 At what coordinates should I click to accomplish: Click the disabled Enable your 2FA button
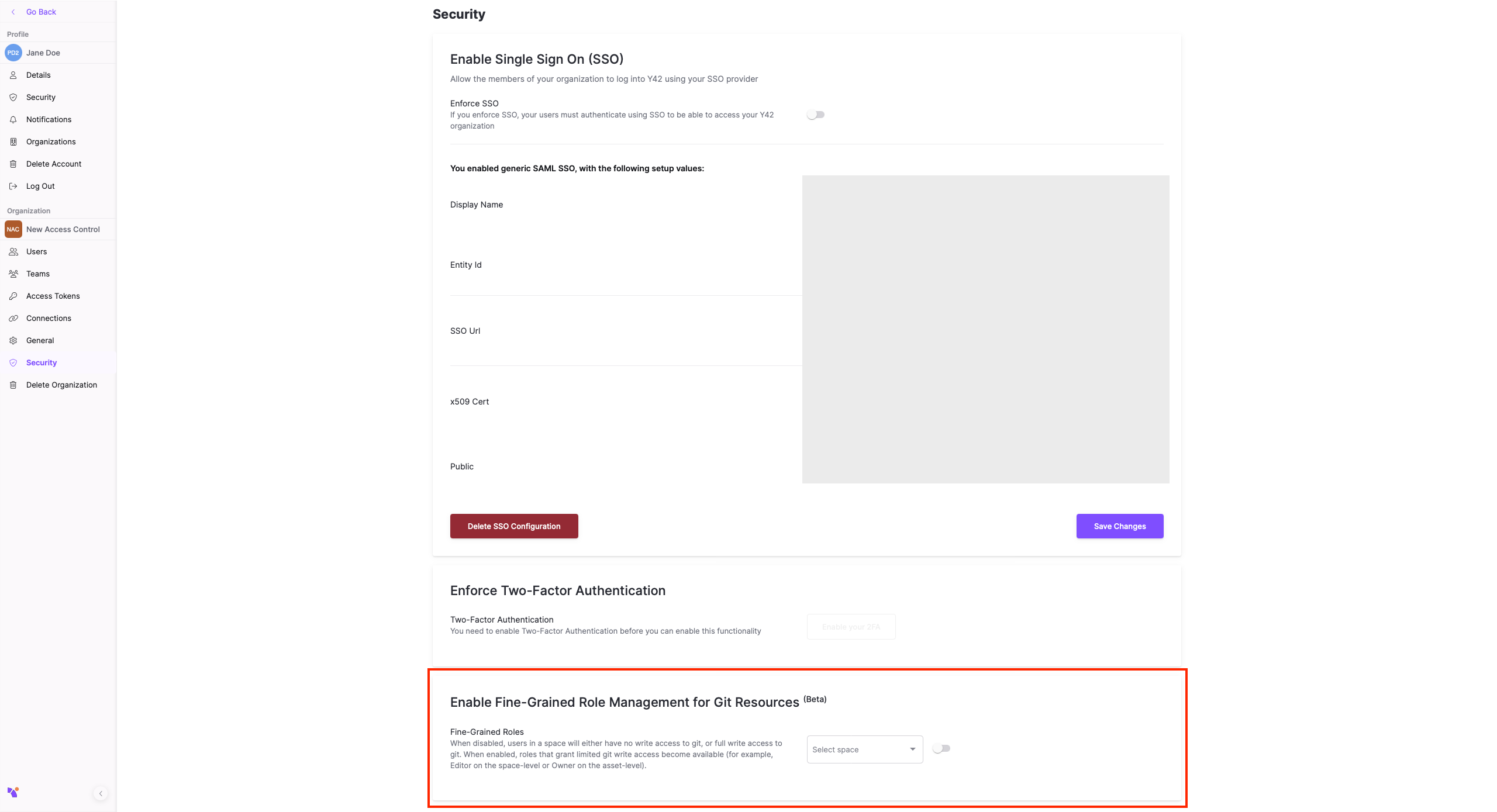[x=851, y=627]
